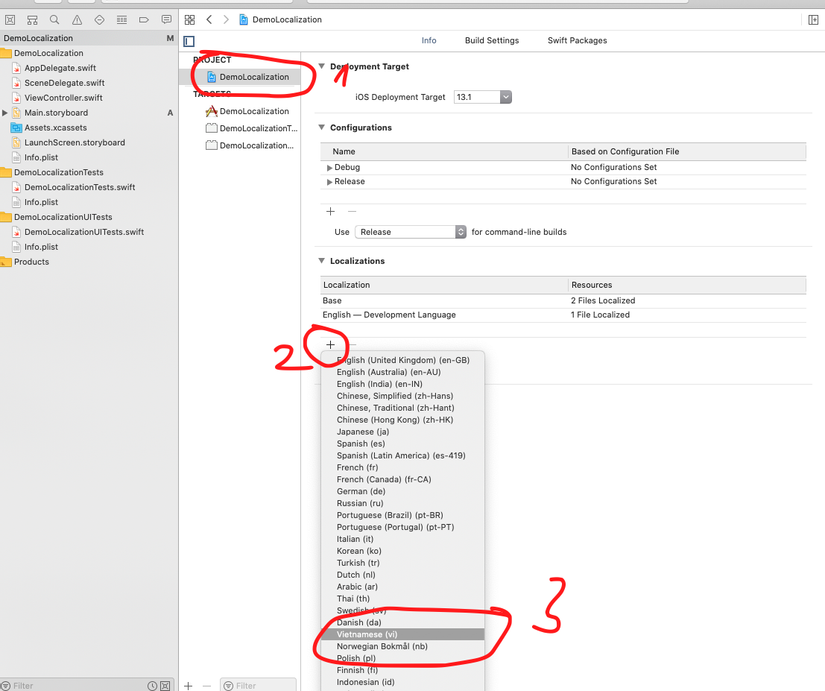Collapse the Configurations section
The width and height of the screenshot is (825, 691).
[x=321, y=127]
